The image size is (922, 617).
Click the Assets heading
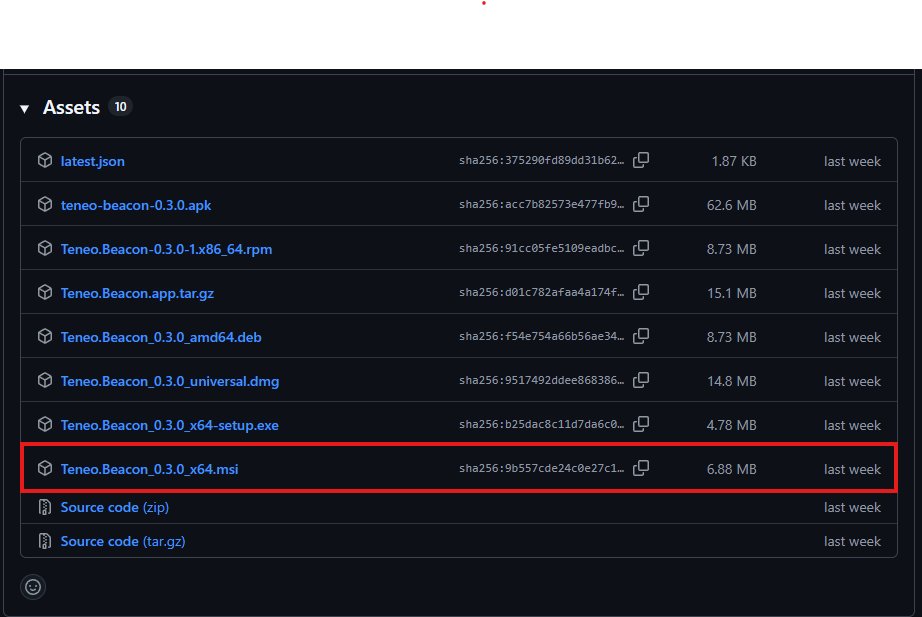click(x=71, y=108)
